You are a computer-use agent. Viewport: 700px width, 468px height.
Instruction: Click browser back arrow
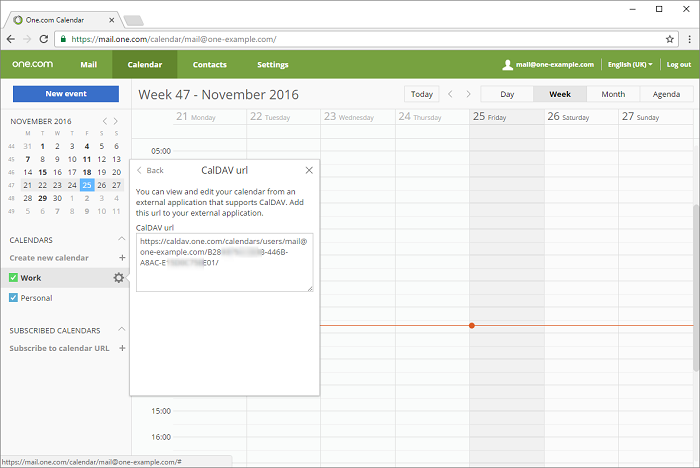pos(11,39)
